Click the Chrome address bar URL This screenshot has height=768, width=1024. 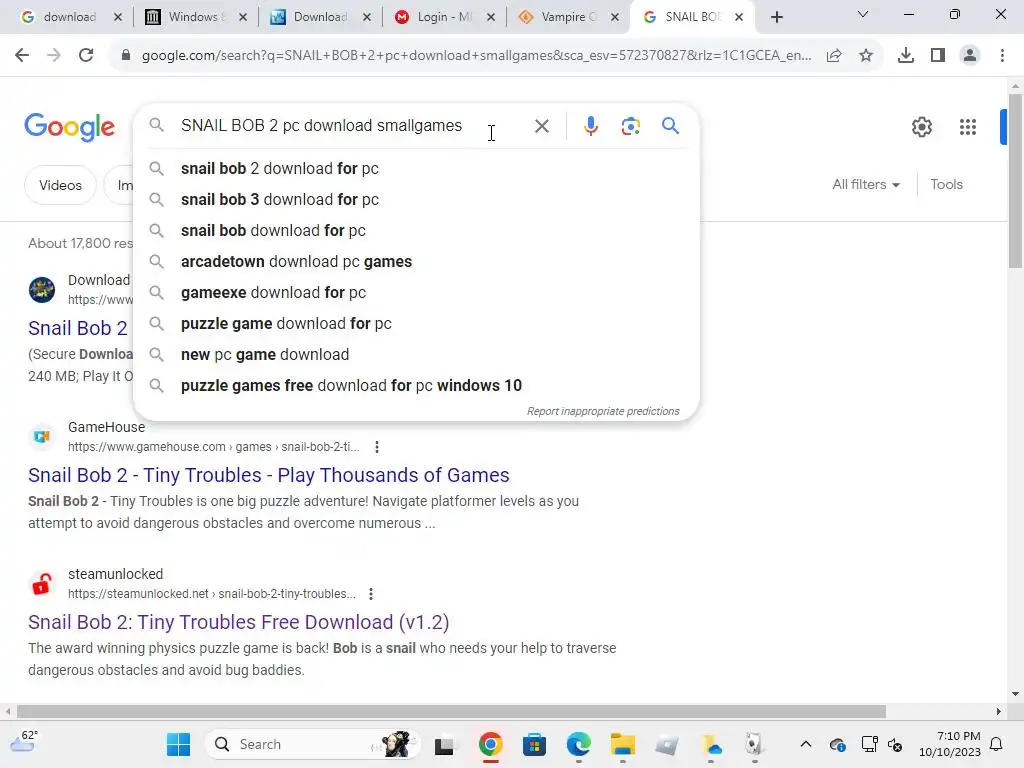coord(476,56)
